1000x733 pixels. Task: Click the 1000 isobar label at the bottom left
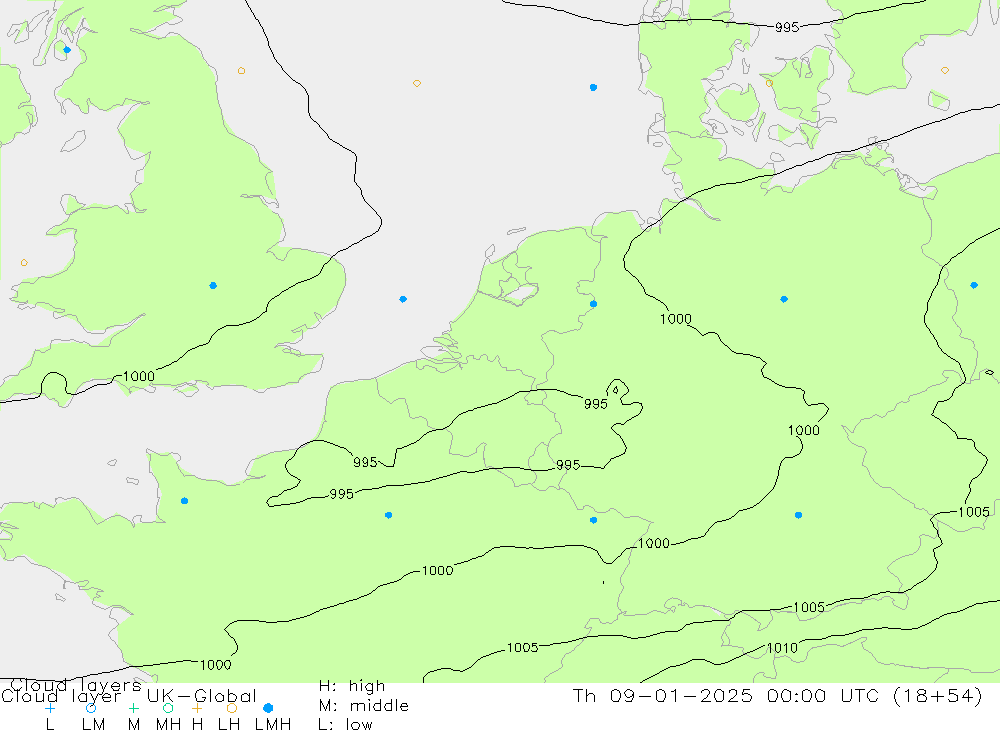216,665
